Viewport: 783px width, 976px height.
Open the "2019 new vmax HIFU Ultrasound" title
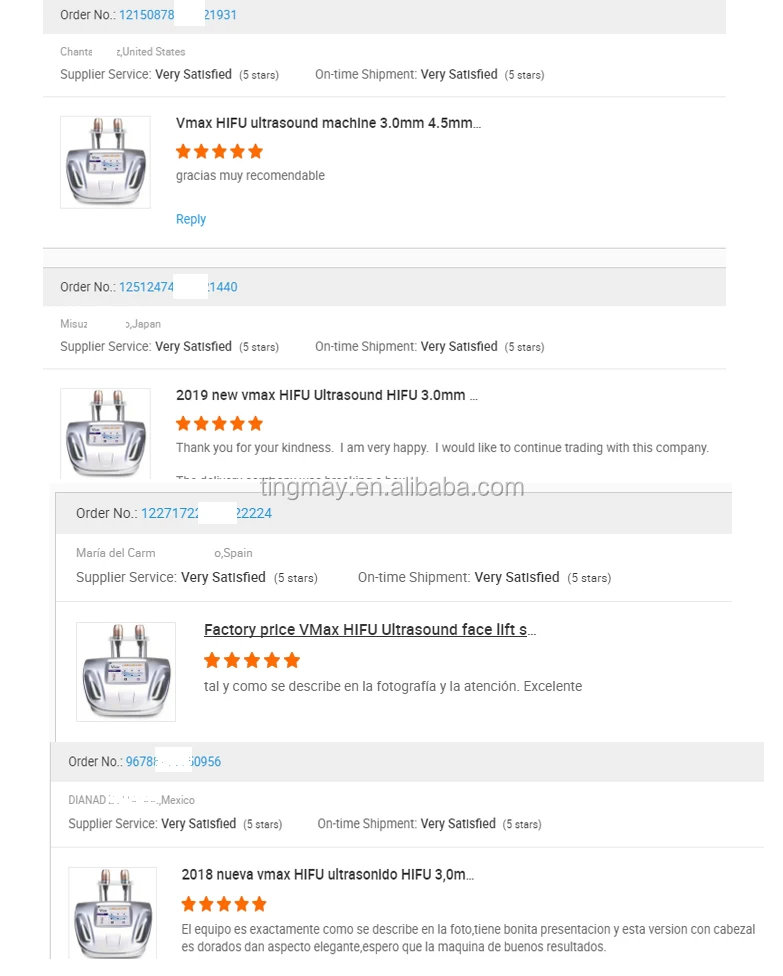point(326,396)
